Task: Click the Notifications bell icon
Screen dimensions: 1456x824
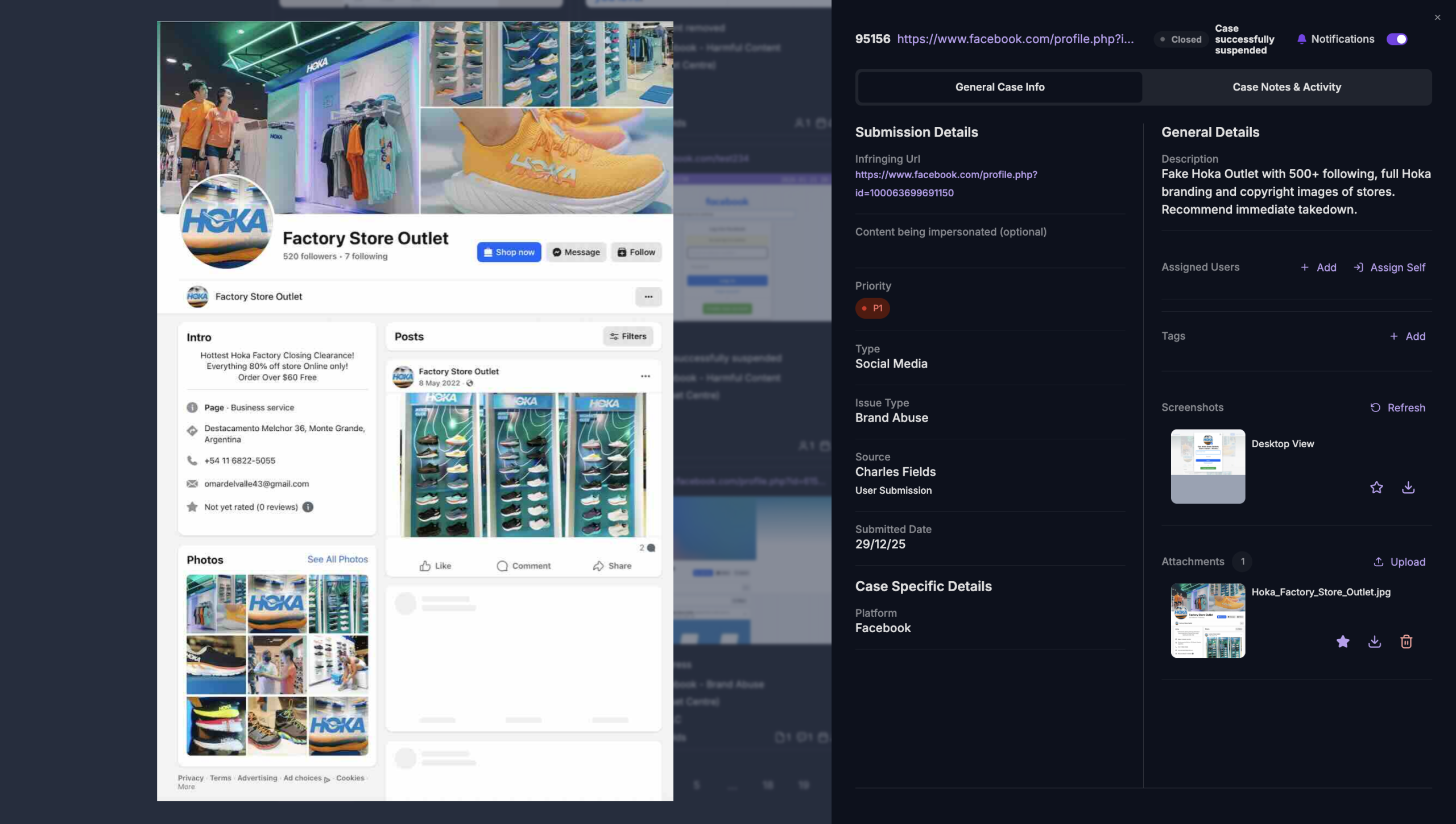Action: (1301, 39)
